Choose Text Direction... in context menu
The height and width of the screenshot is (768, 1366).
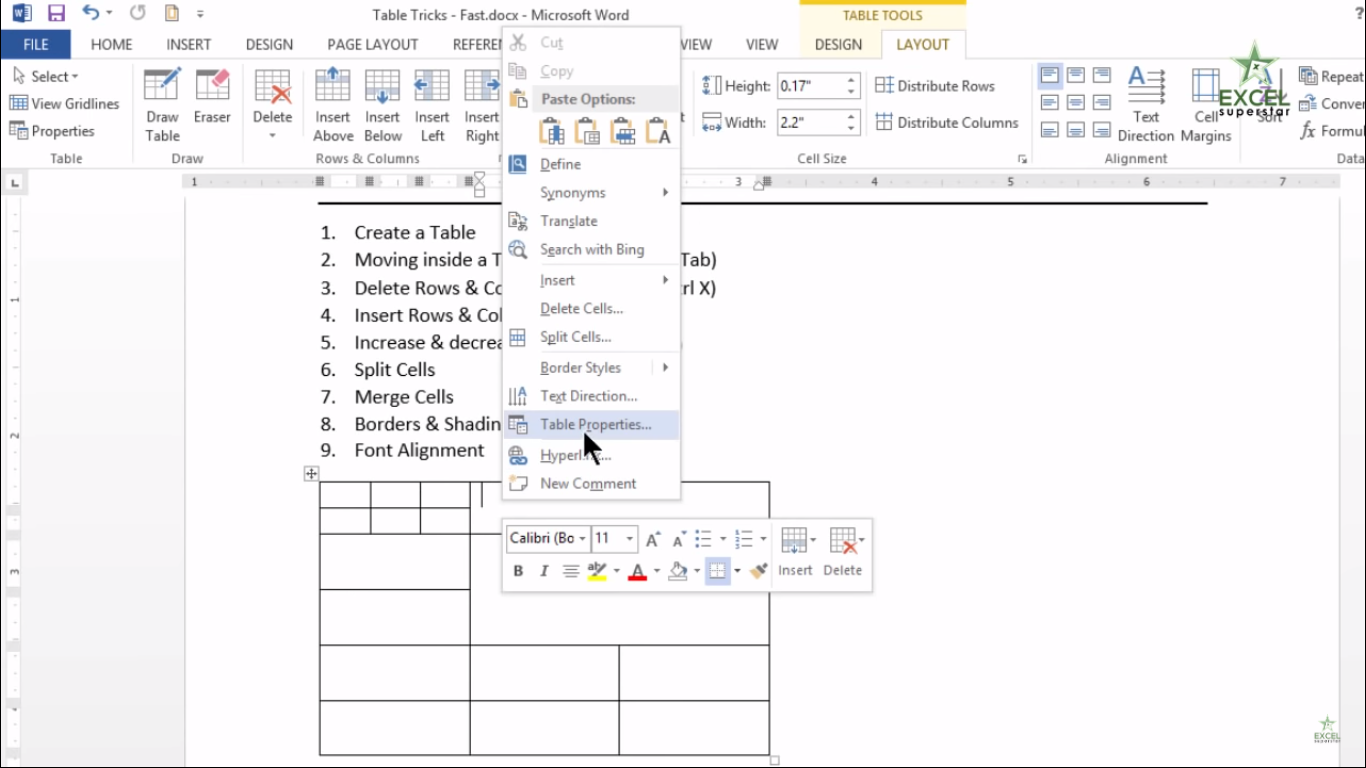pos(591,396)
